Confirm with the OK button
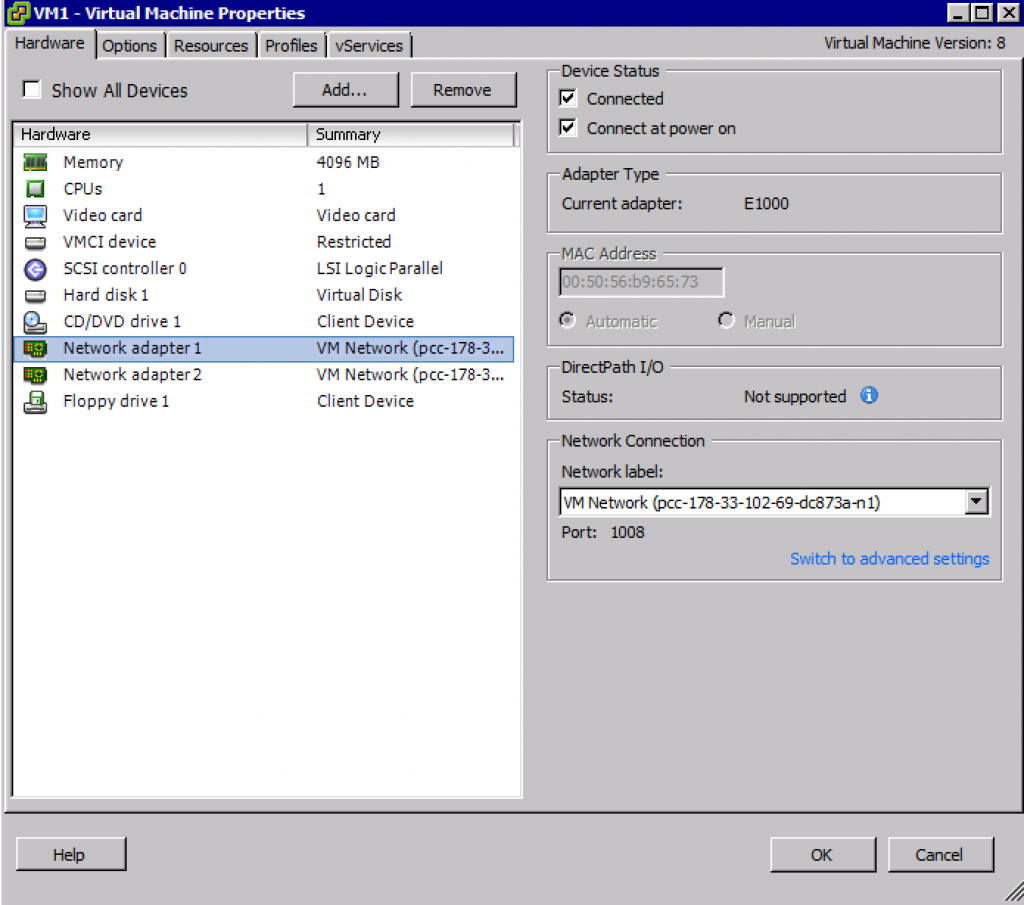The image size is (1024, 905). click(x=822, y=854)
